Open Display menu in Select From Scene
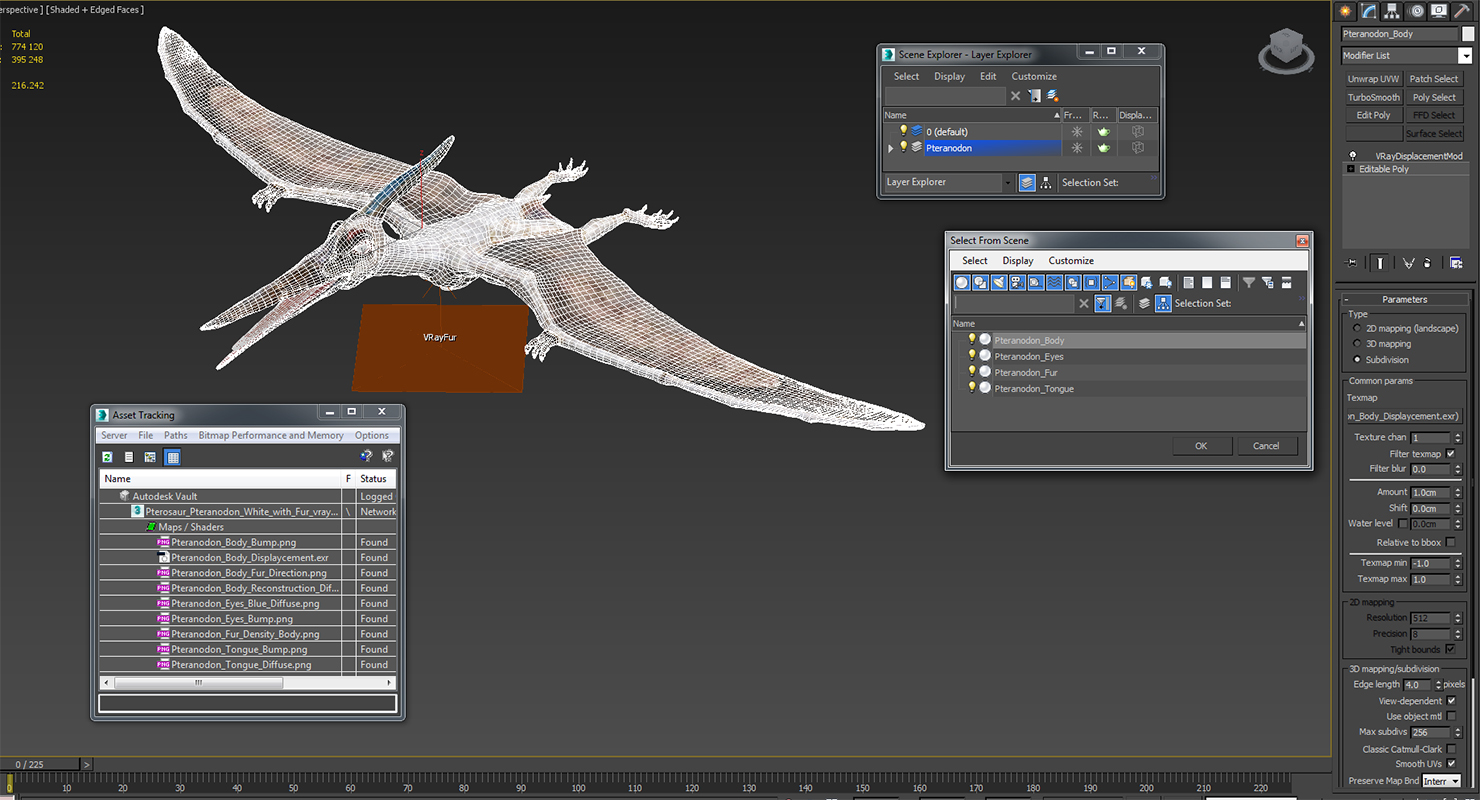Image resolution: width=1480 pixels, height=800 pixels. 1018,260
